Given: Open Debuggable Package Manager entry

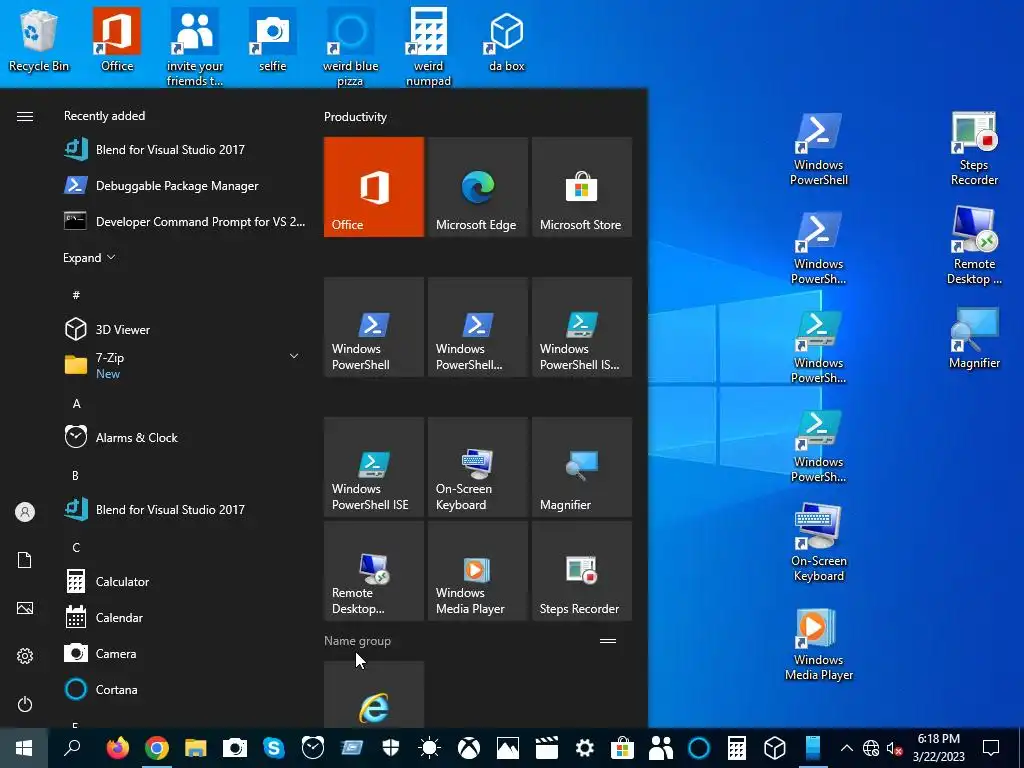Looking at the screenshot, I should click(x=183, y=185).
